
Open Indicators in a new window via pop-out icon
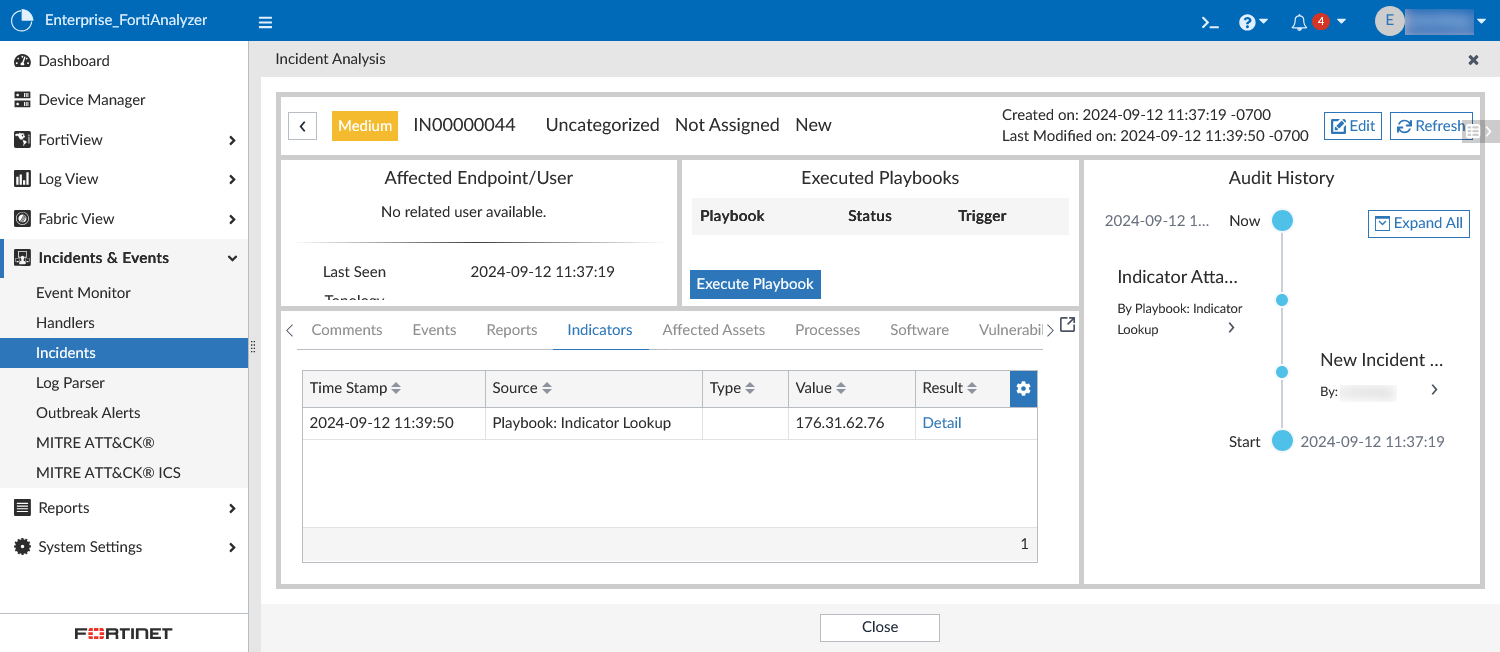pyautogui.click(x=1067, y=324)
